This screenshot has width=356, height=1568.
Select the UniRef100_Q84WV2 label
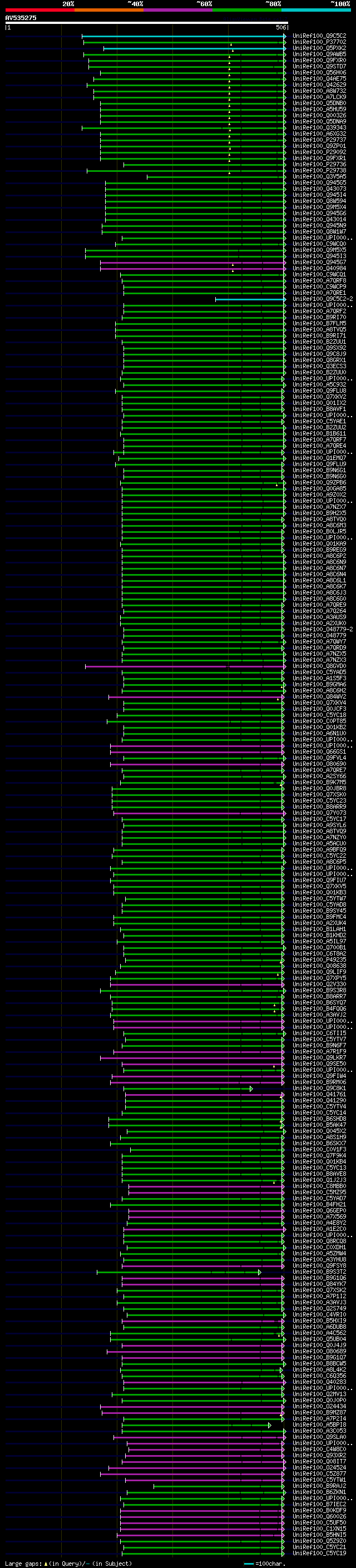pos(319,697)
